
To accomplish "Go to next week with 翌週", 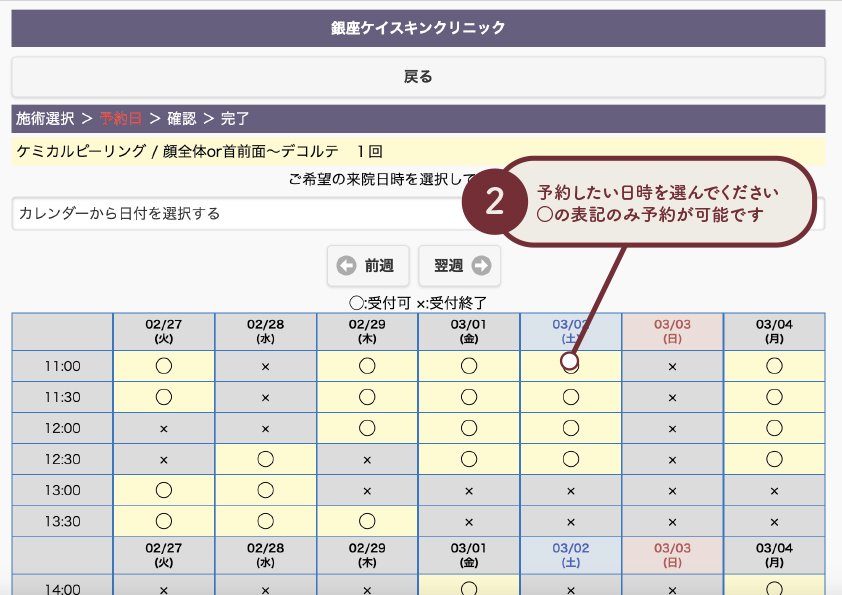I will pyautogui.click(x=460, y=266).
